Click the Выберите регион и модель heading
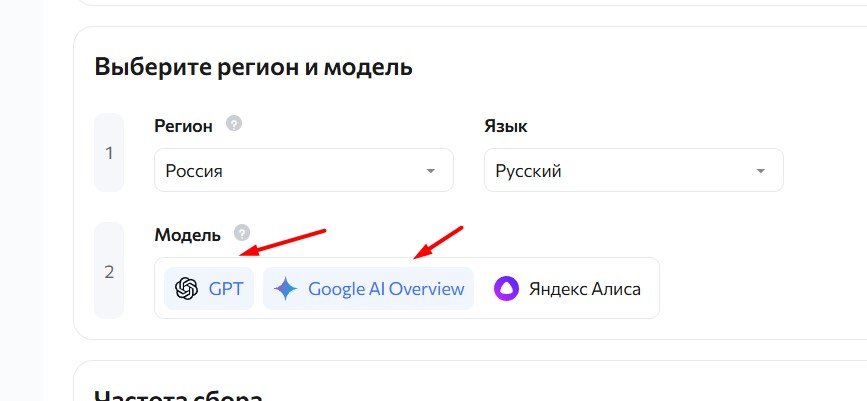867x401 pixels. coord(253,67)
